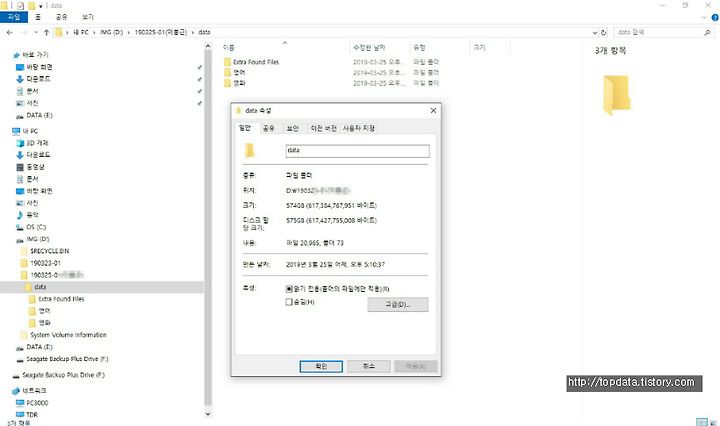Switch to 이전 버전 tab in properties

coord(323,129)
